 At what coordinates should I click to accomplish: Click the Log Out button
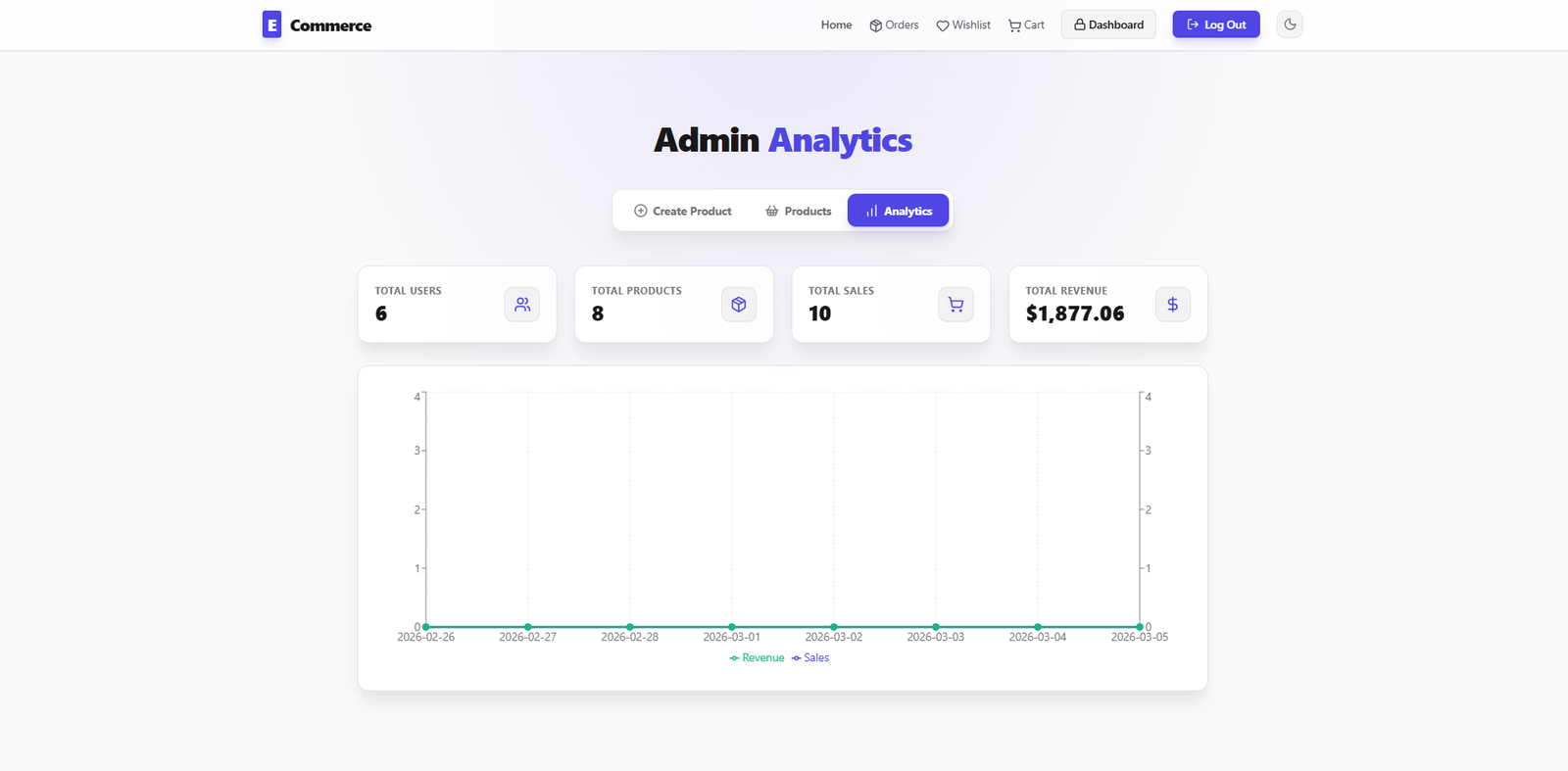coord(1215,24)
